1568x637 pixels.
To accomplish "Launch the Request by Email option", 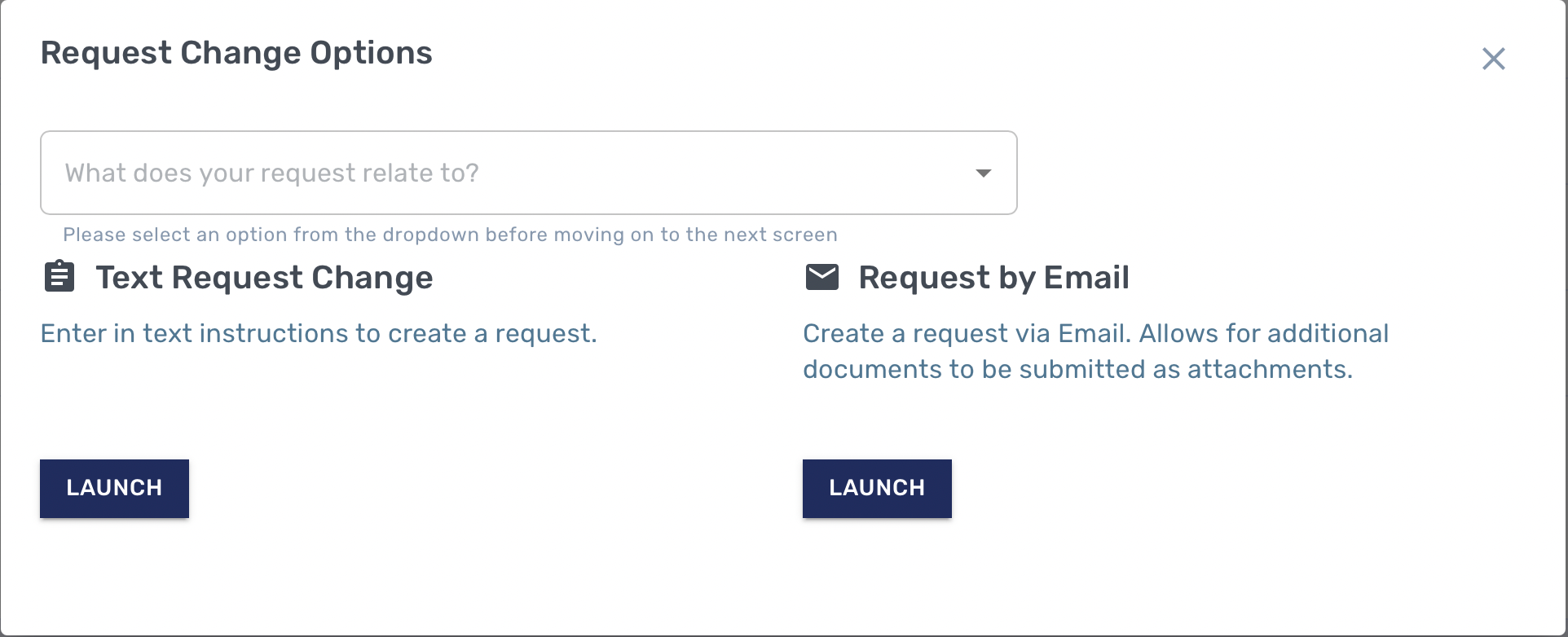I will pyautogui.click(x=877, y=488).
